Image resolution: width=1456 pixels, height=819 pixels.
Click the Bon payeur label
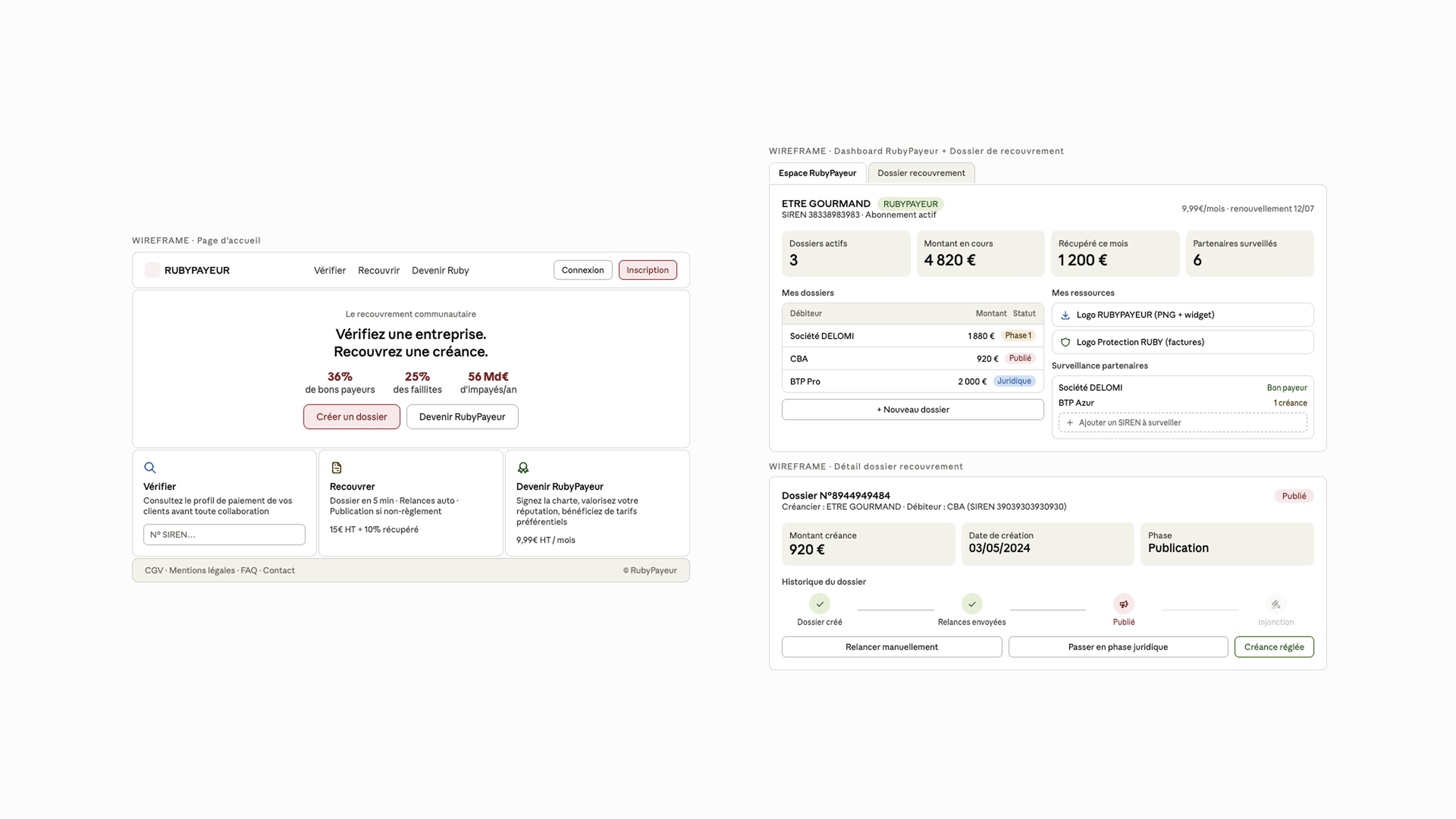tap(1287, 388)
